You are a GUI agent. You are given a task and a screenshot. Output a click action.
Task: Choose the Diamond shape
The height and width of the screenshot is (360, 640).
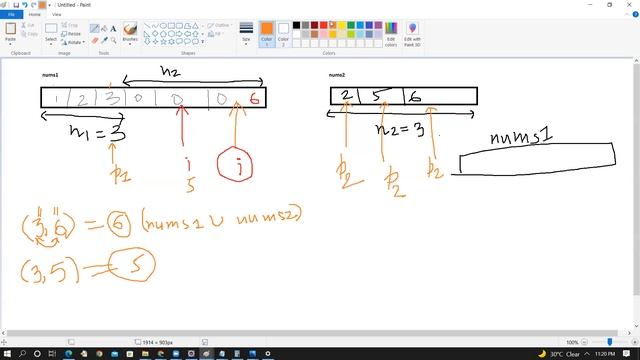(155, 33)
